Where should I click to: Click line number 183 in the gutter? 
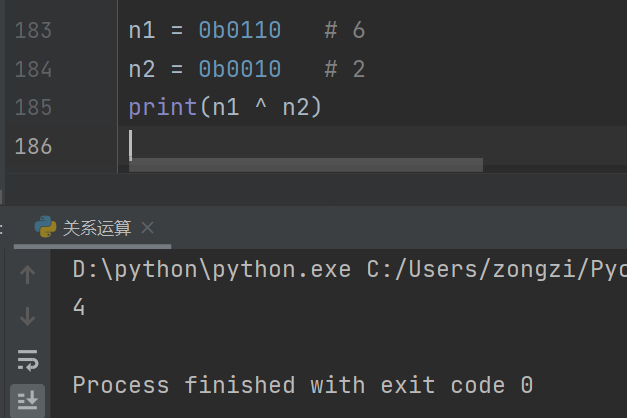(33, 31)
